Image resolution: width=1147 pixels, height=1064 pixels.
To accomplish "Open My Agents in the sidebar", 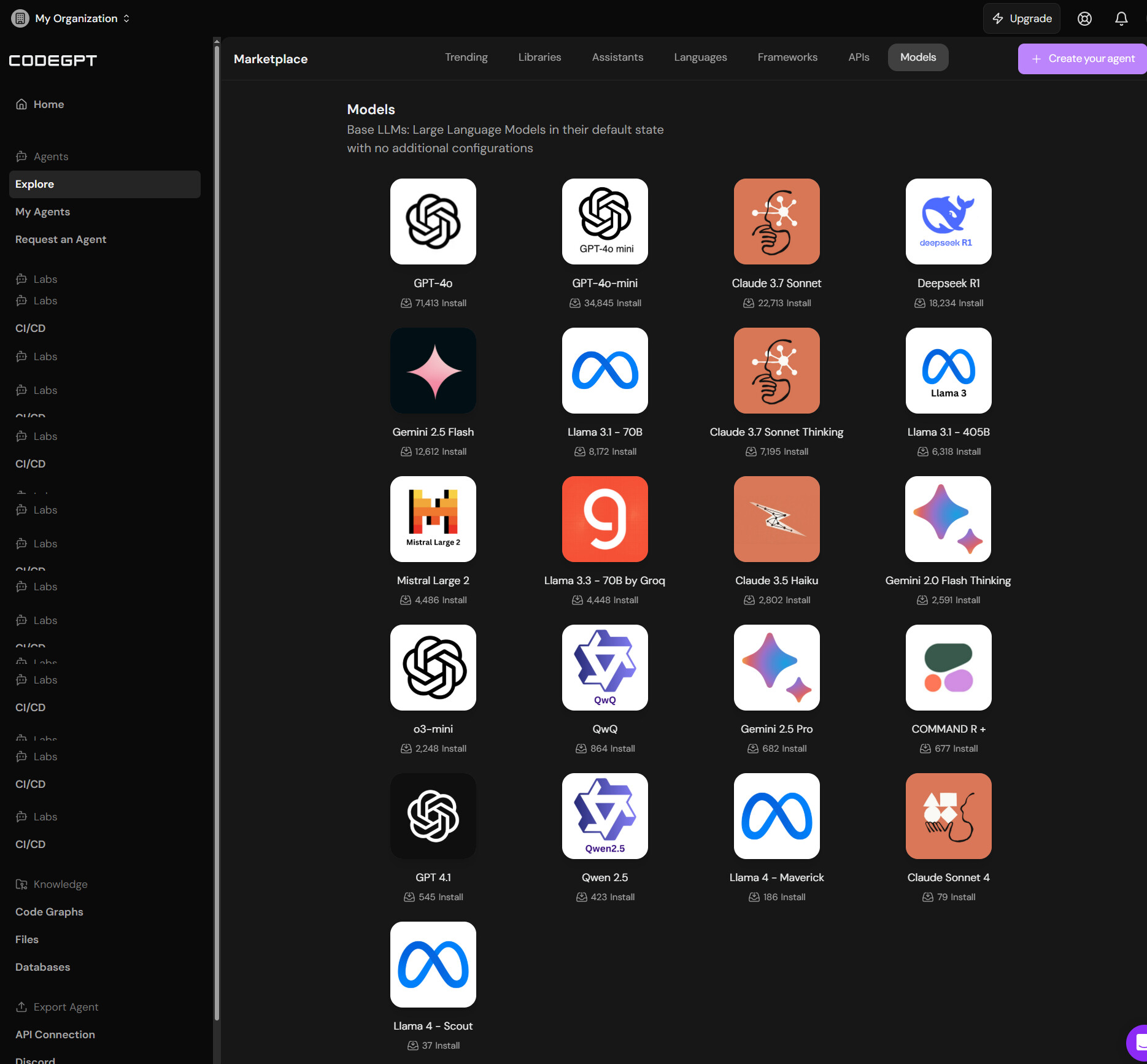I will 43,212.
